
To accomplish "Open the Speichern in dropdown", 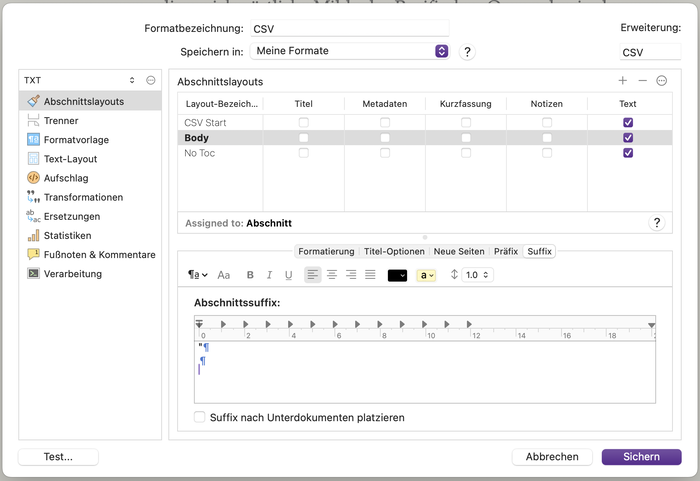I will pyautogui.click(x=348, y=51).
